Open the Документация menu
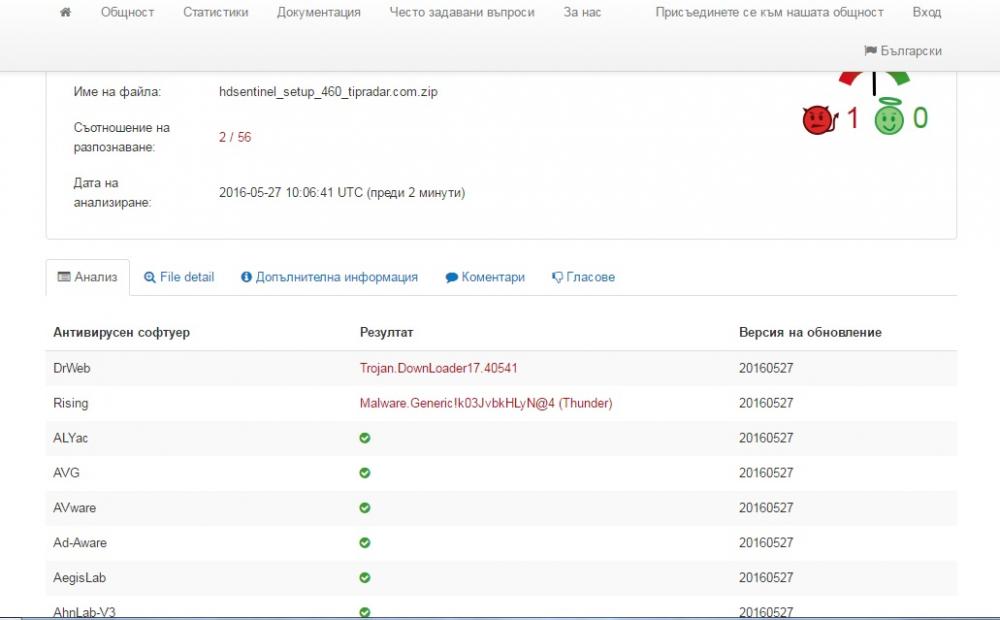Image resolution: width=1000 pixels, height=620 pixels. 318,12
